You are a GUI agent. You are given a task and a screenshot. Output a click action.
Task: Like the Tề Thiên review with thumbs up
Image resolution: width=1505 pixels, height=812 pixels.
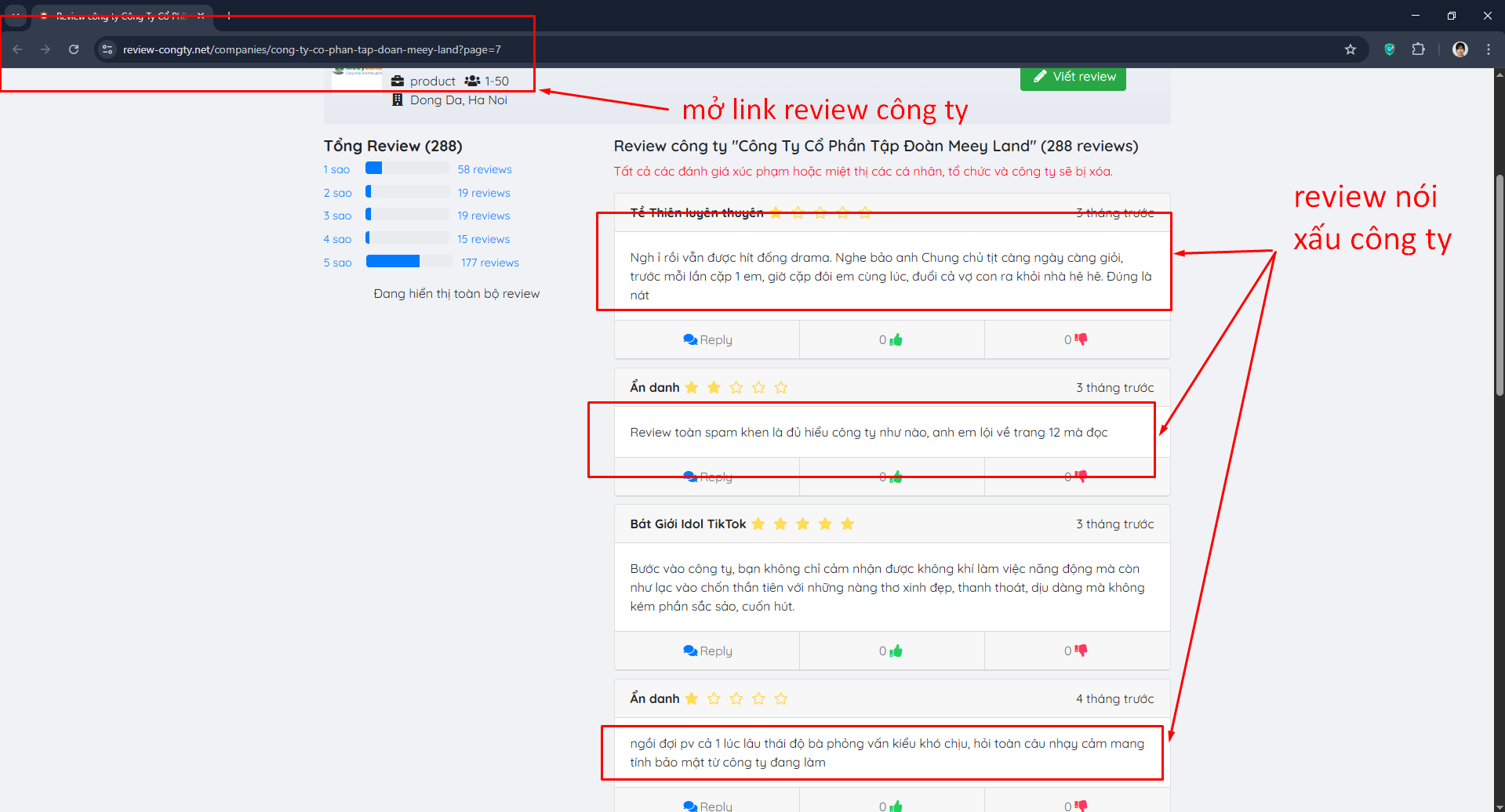click(x=896, y=340)
